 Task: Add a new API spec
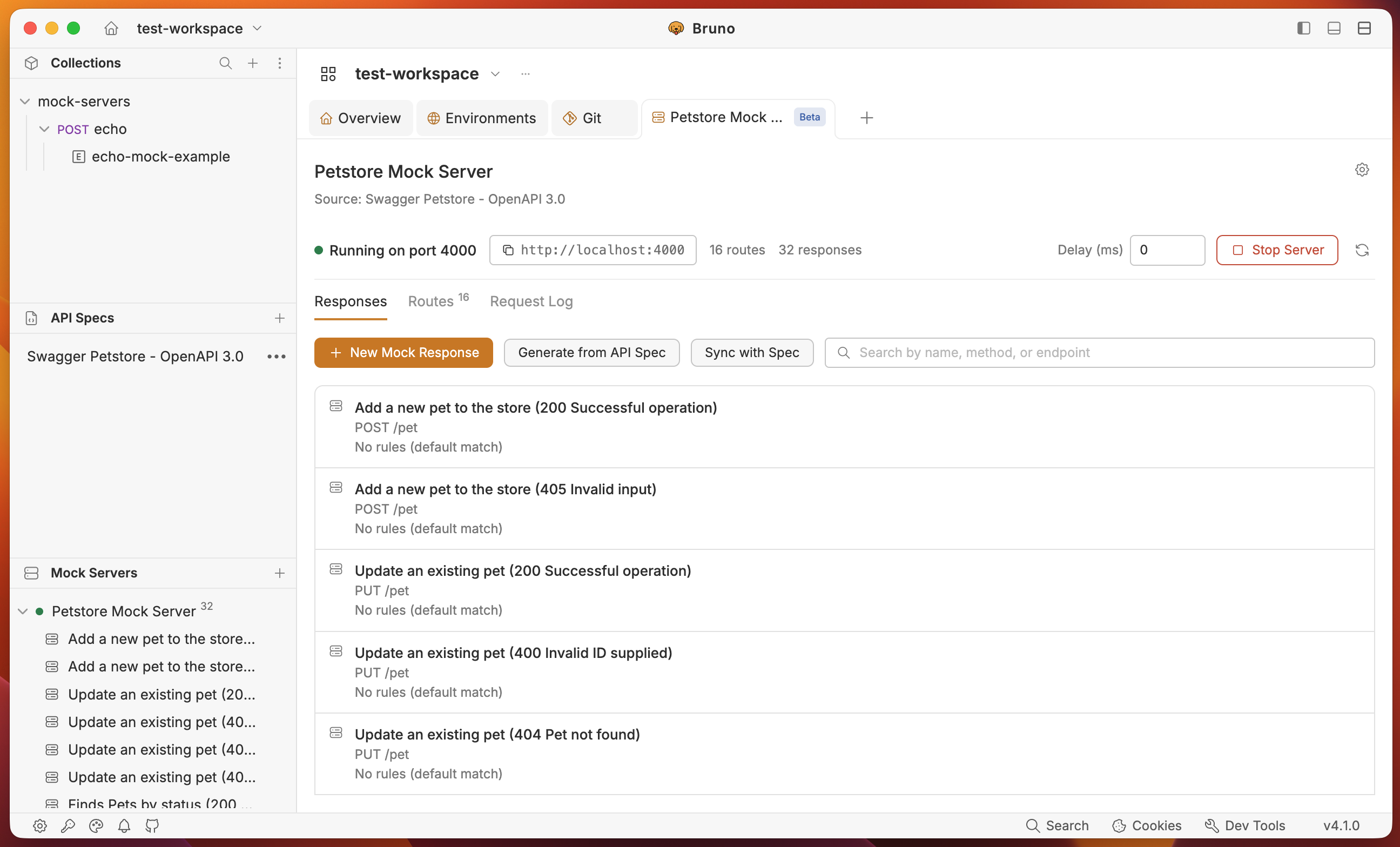(x=280, y=318)
